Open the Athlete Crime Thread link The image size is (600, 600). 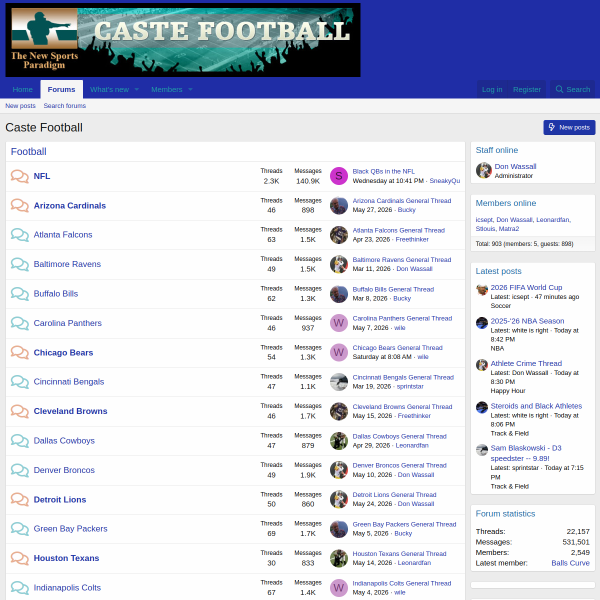point(526,364)
